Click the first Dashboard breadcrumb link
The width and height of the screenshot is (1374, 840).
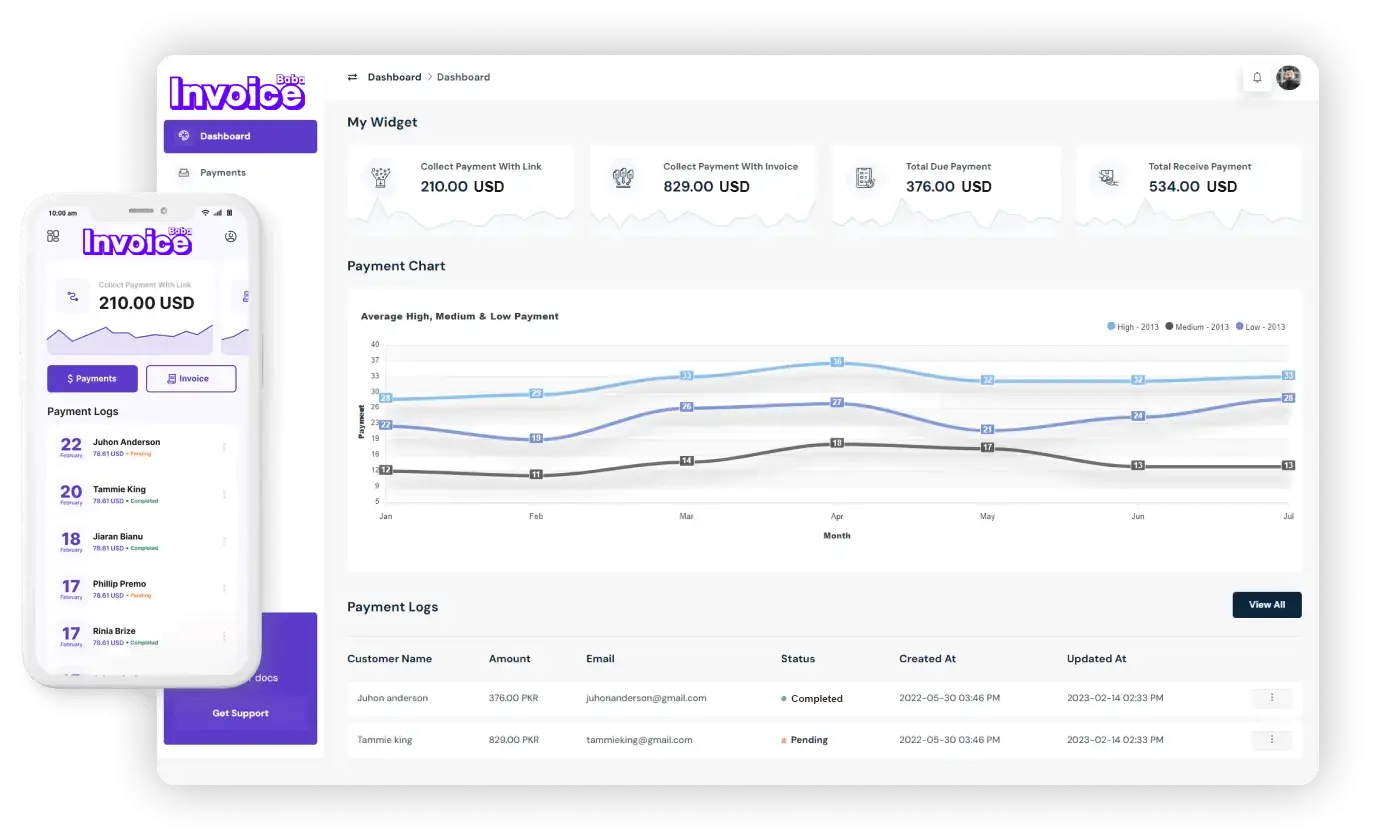click(x=394, y=77)
